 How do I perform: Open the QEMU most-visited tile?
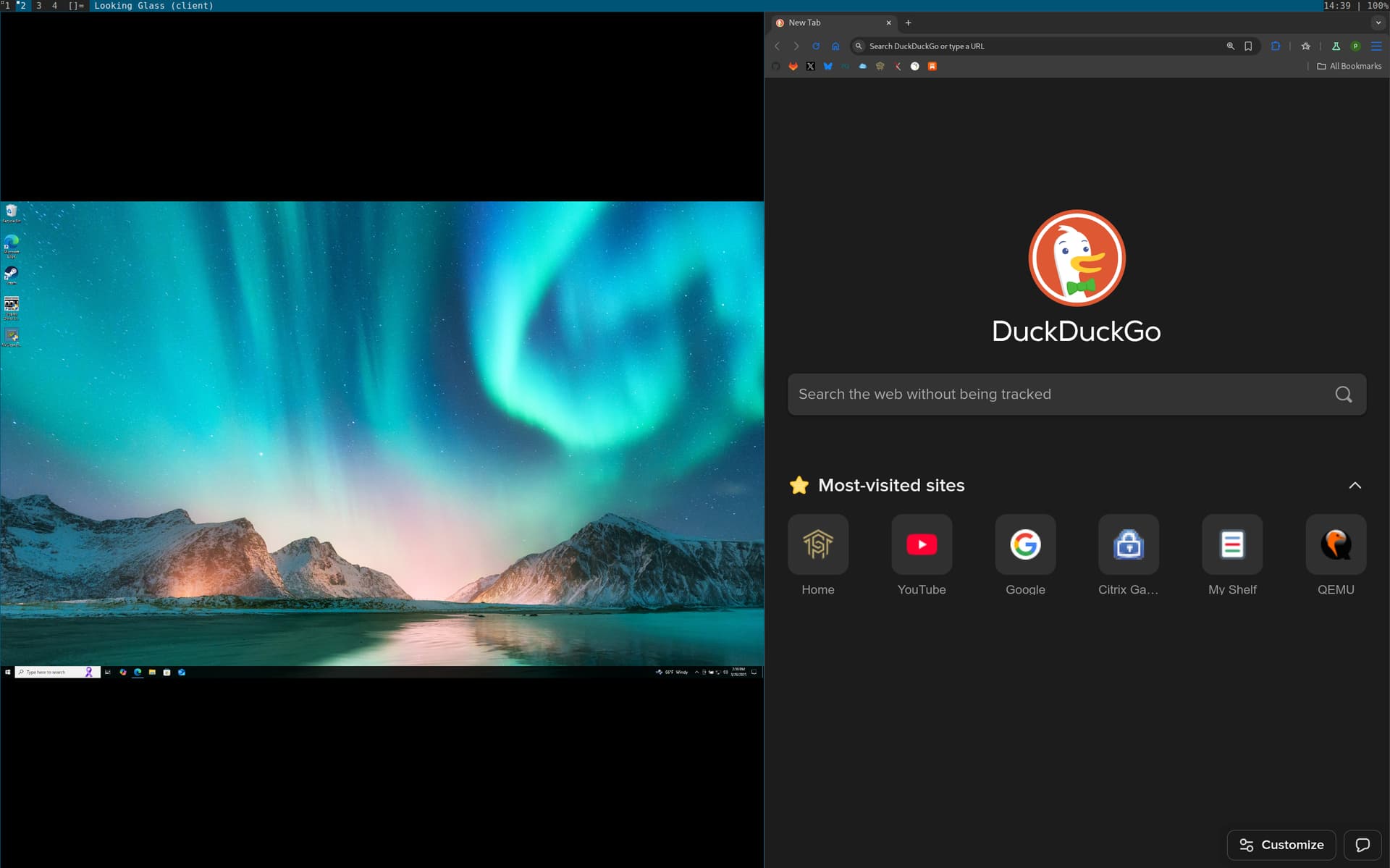(1335, 544)
